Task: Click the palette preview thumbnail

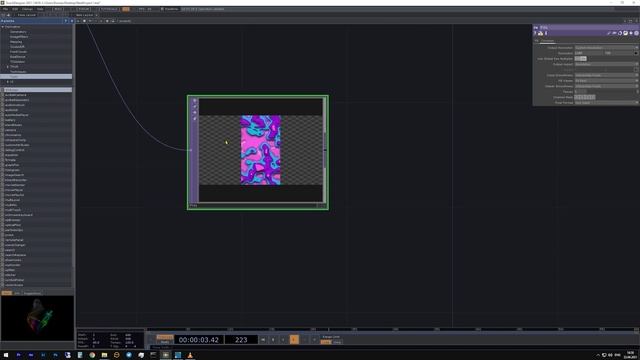Action: click(37, 318)
